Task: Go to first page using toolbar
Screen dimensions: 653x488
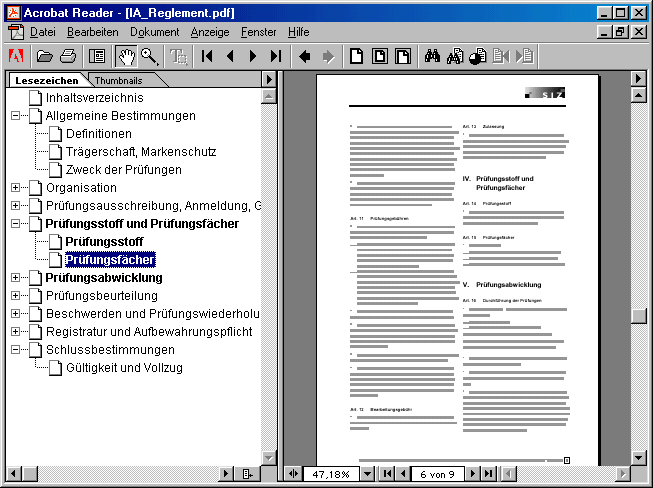Action: 208,56
